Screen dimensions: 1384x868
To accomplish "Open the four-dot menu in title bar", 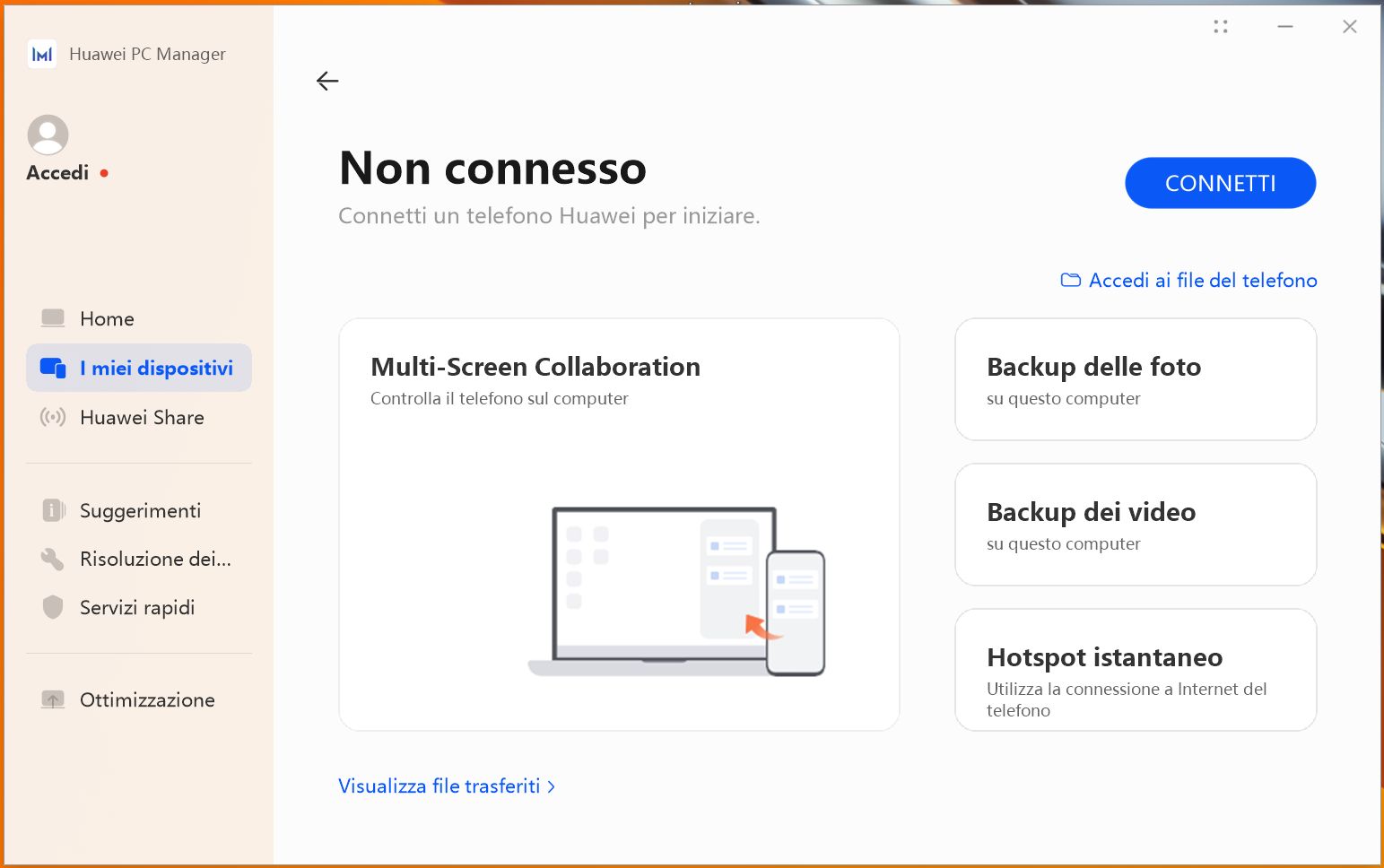I will [1220, 27].
